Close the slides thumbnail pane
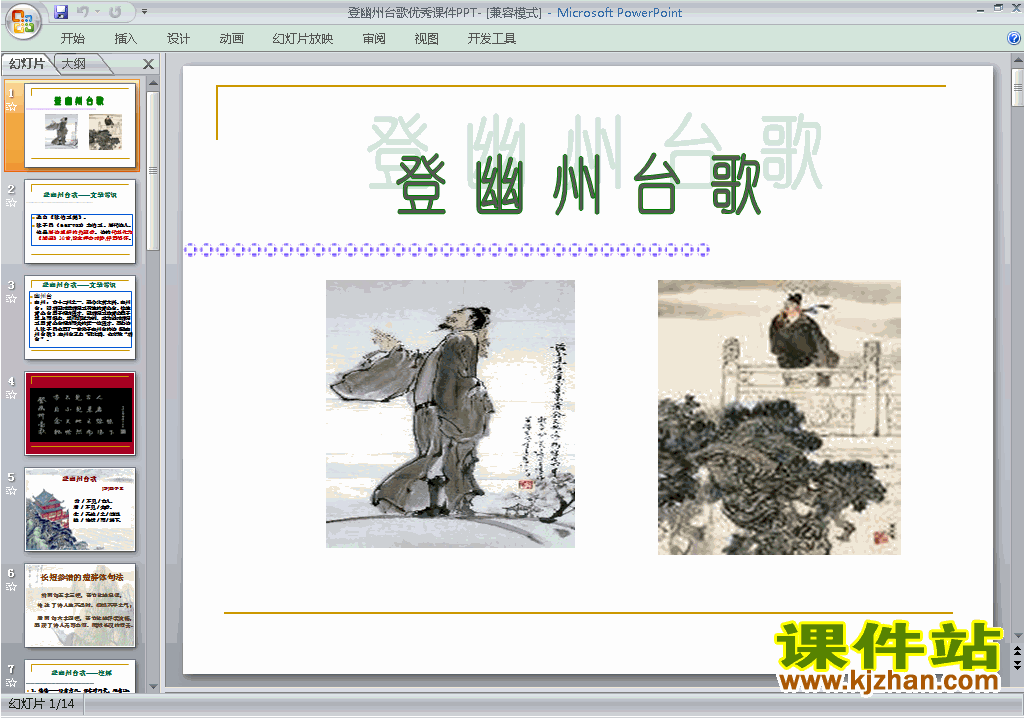This screenshot has width=1024, height=718. 148,64
